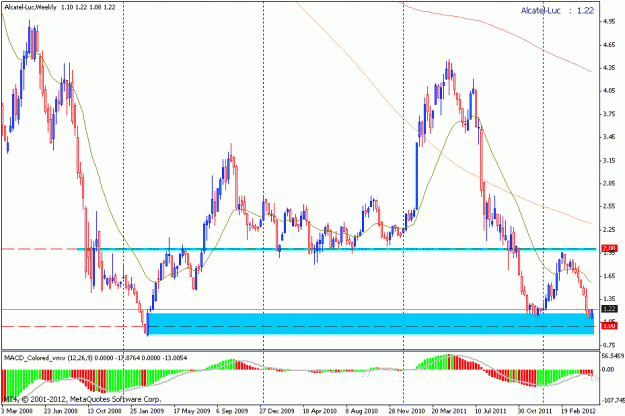The height and width of the screenshot is (416, 625).
Task: Click the 4.95 price axis label
Action: (609, 22)
